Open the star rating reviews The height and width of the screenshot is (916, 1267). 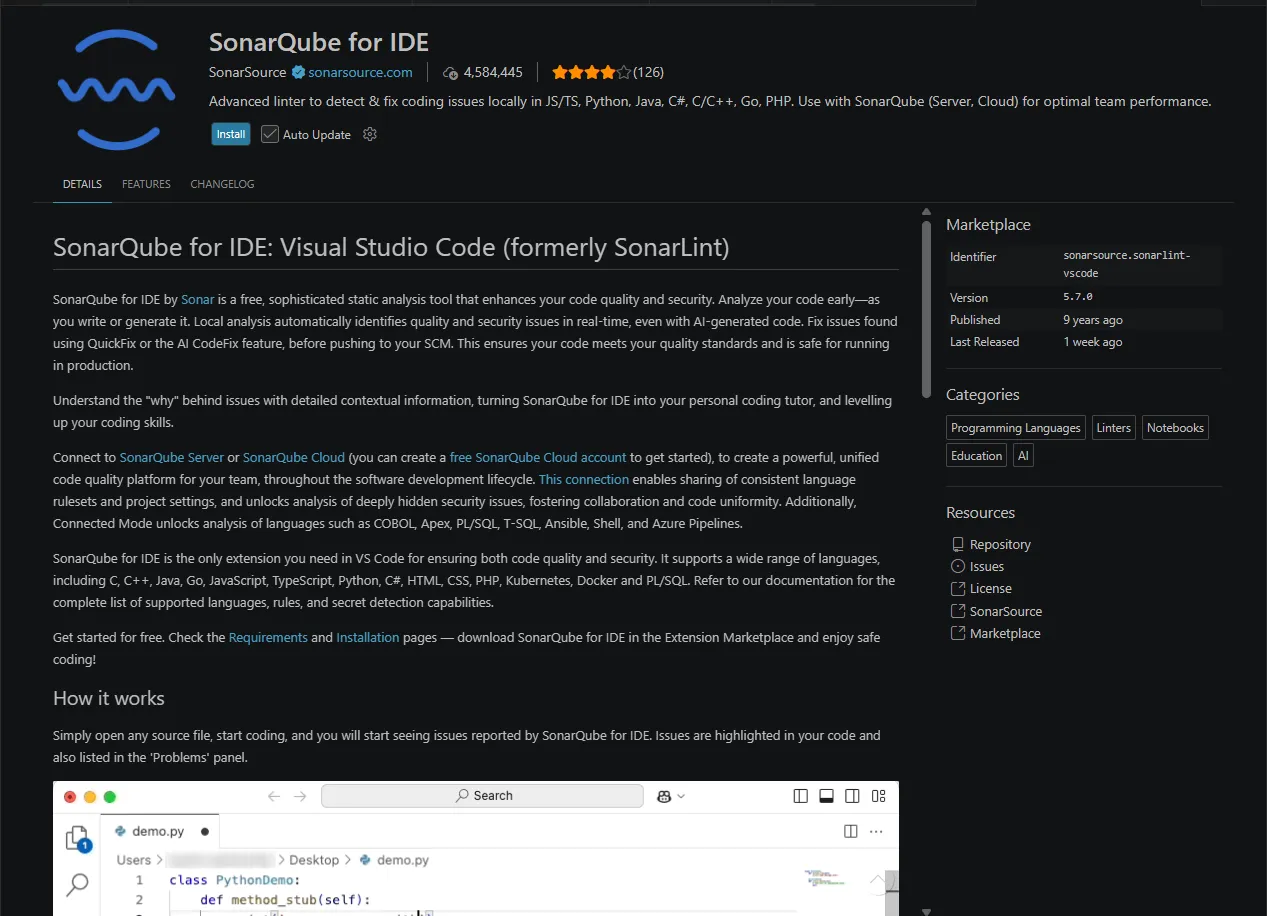tap(607, 72)
